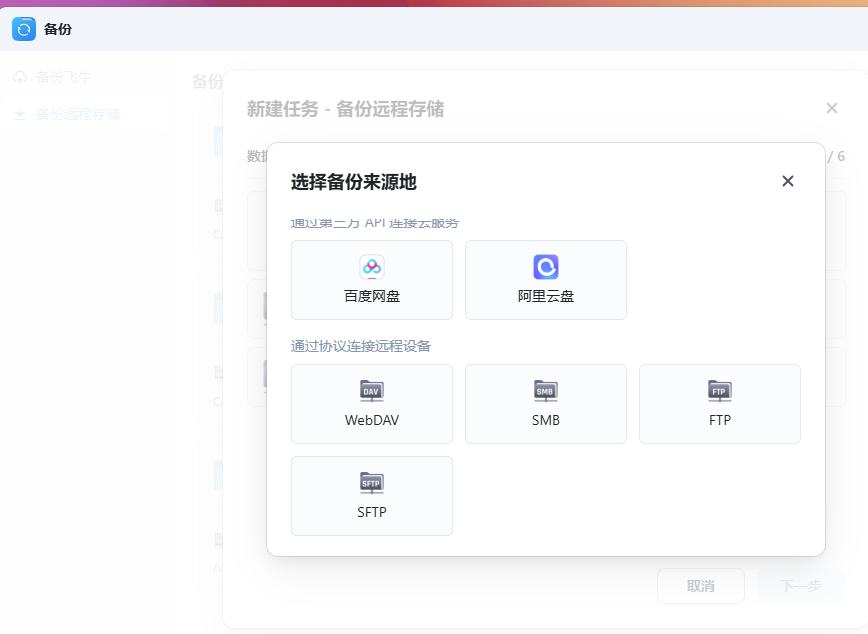
Task: Click the download icon beside 备份远程存储
Action: click(x=20, y=114)
